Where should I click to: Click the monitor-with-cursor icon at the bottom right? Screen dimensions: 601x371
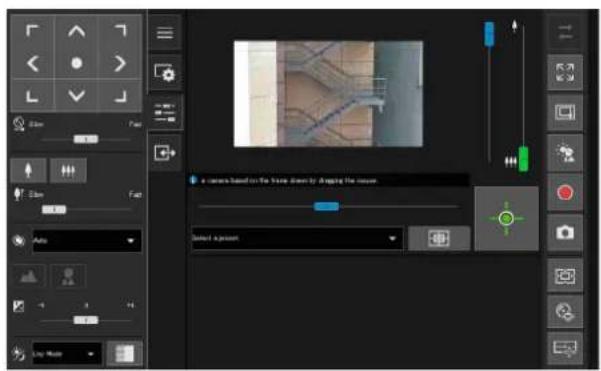pyautogui.click(x=565, y=348)
